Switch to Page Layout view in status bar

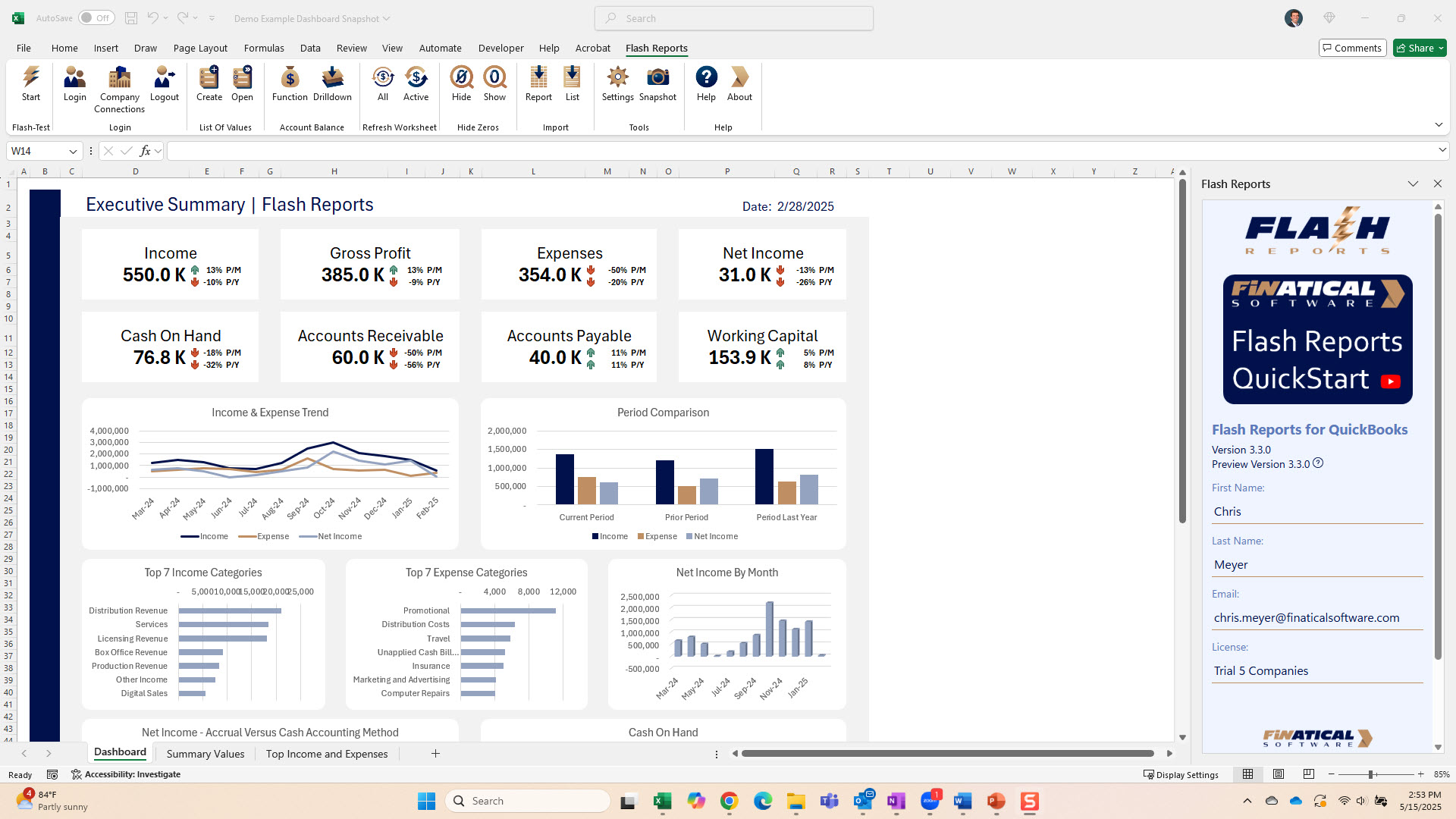(1279, 774)
